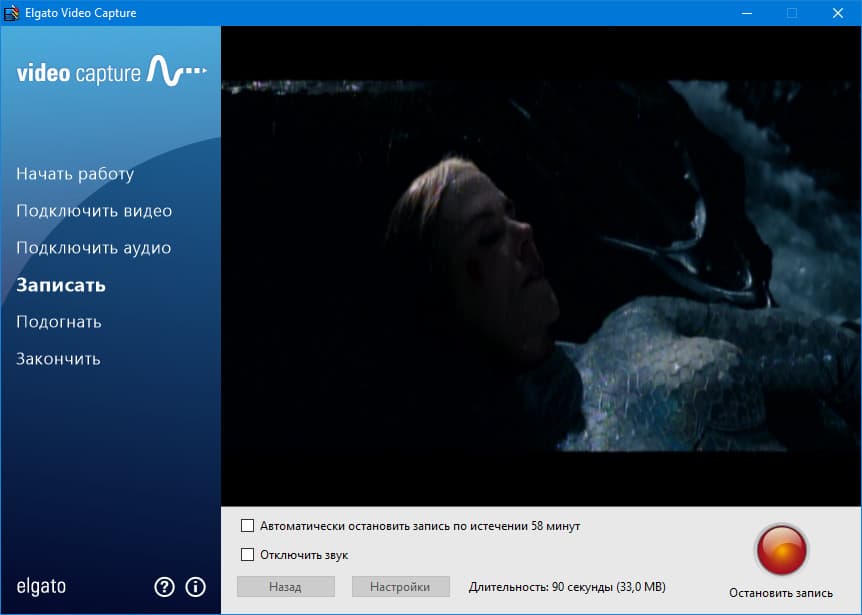Jump to 'Закончить' step
Viewport: 862px width, 615px height.
click(x=58, y=359)
